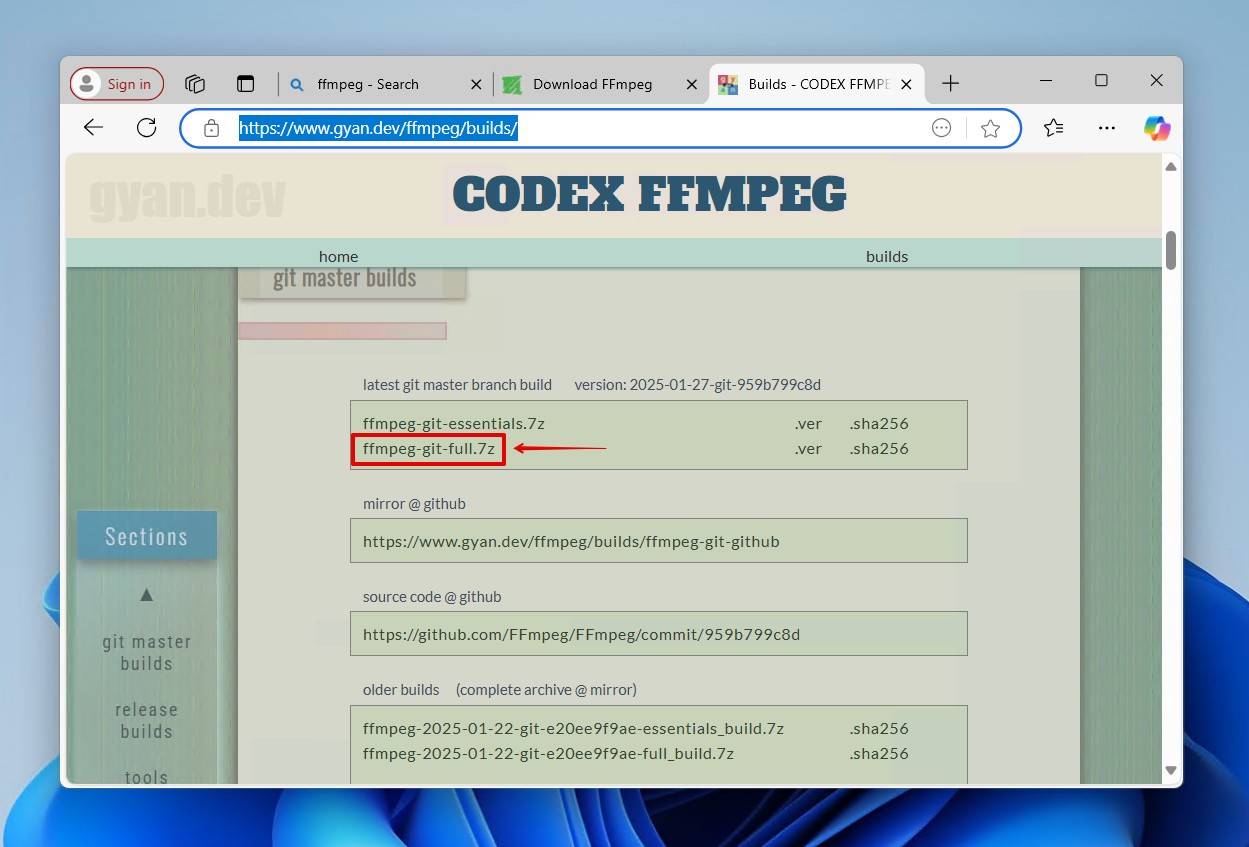Click the Refresh page icon

(146, 127)
